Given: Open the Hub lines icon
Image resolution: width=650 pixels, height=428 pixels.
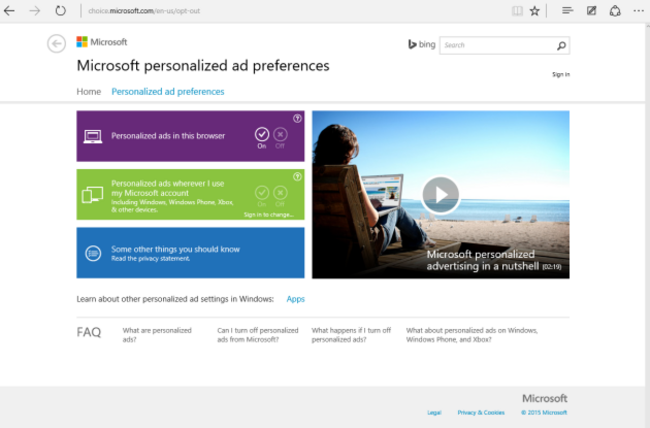Looking at the screenshot, I should (568, 11).
